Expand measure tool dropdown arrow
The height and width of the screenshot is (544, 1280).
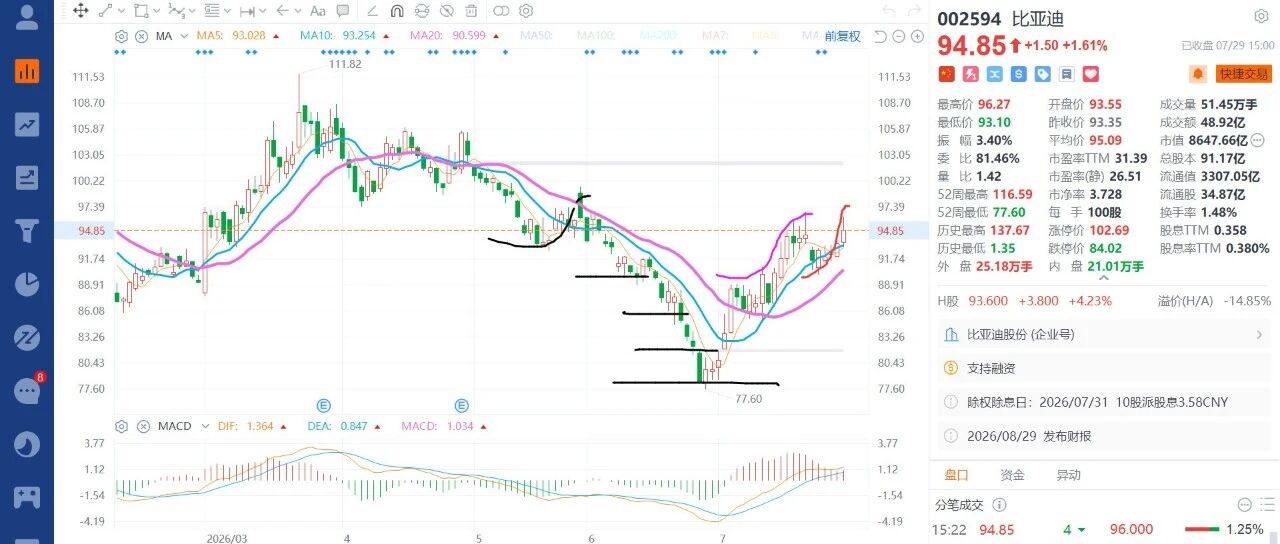coord(263,13)
